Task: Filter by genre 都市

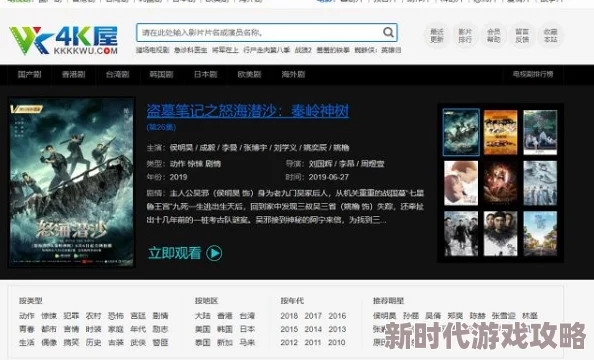Action: click(49, 329)
